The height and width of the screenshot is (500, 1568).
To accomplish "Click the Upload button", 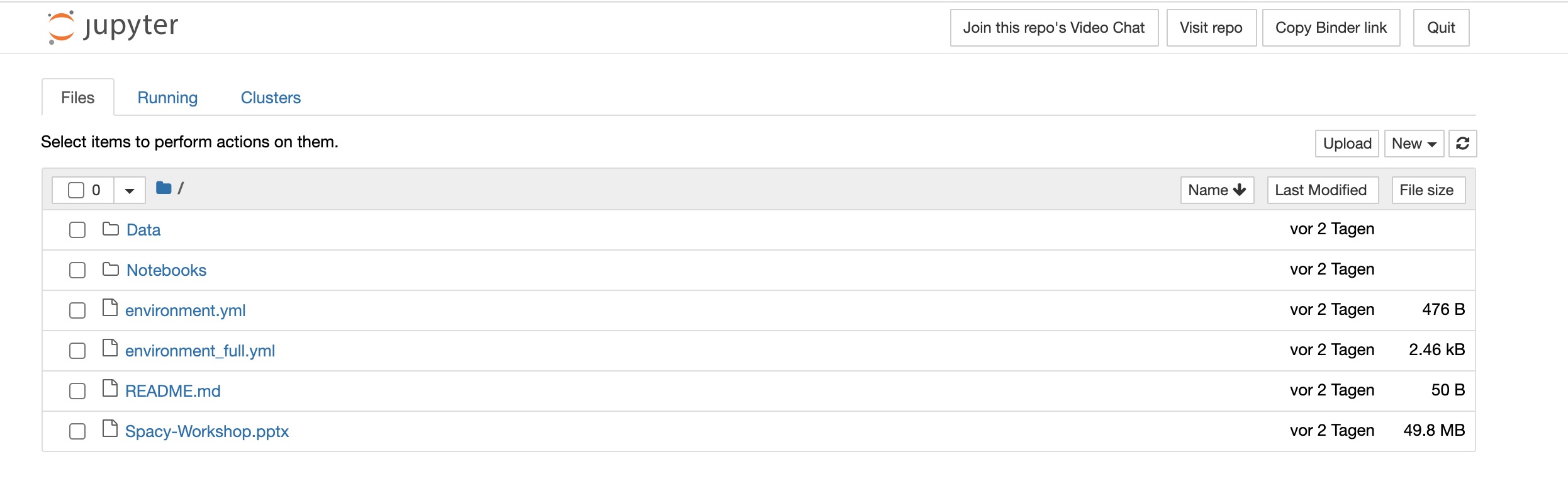I will click(x=1347, y=144).
